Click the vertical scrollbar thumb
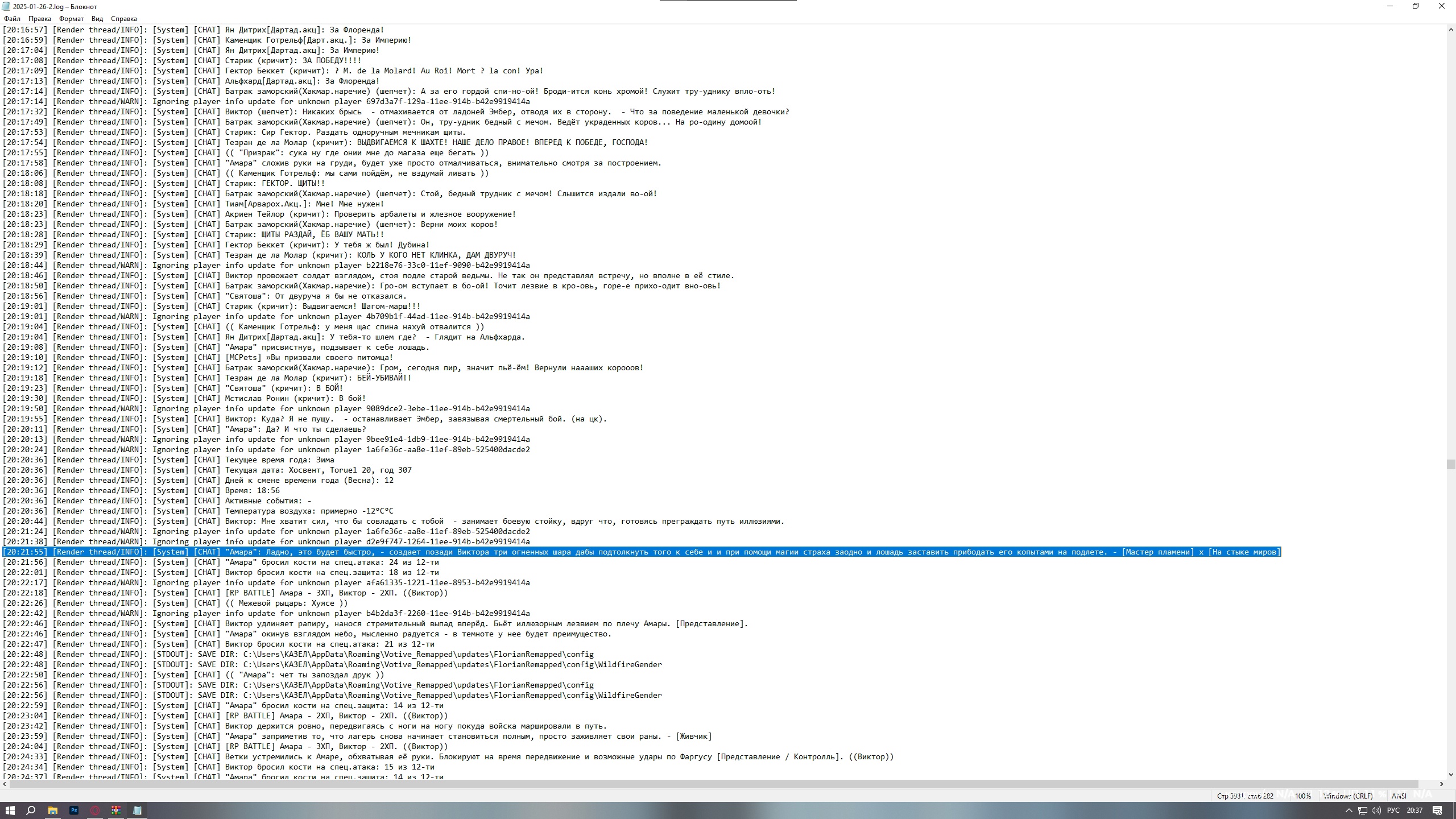 pyautogui.click(x=1451, y=464)
